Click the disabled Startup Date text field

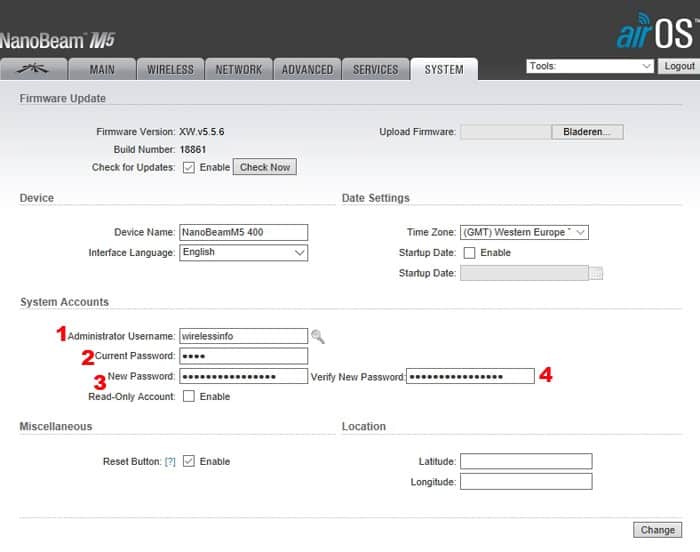[525, 273]
